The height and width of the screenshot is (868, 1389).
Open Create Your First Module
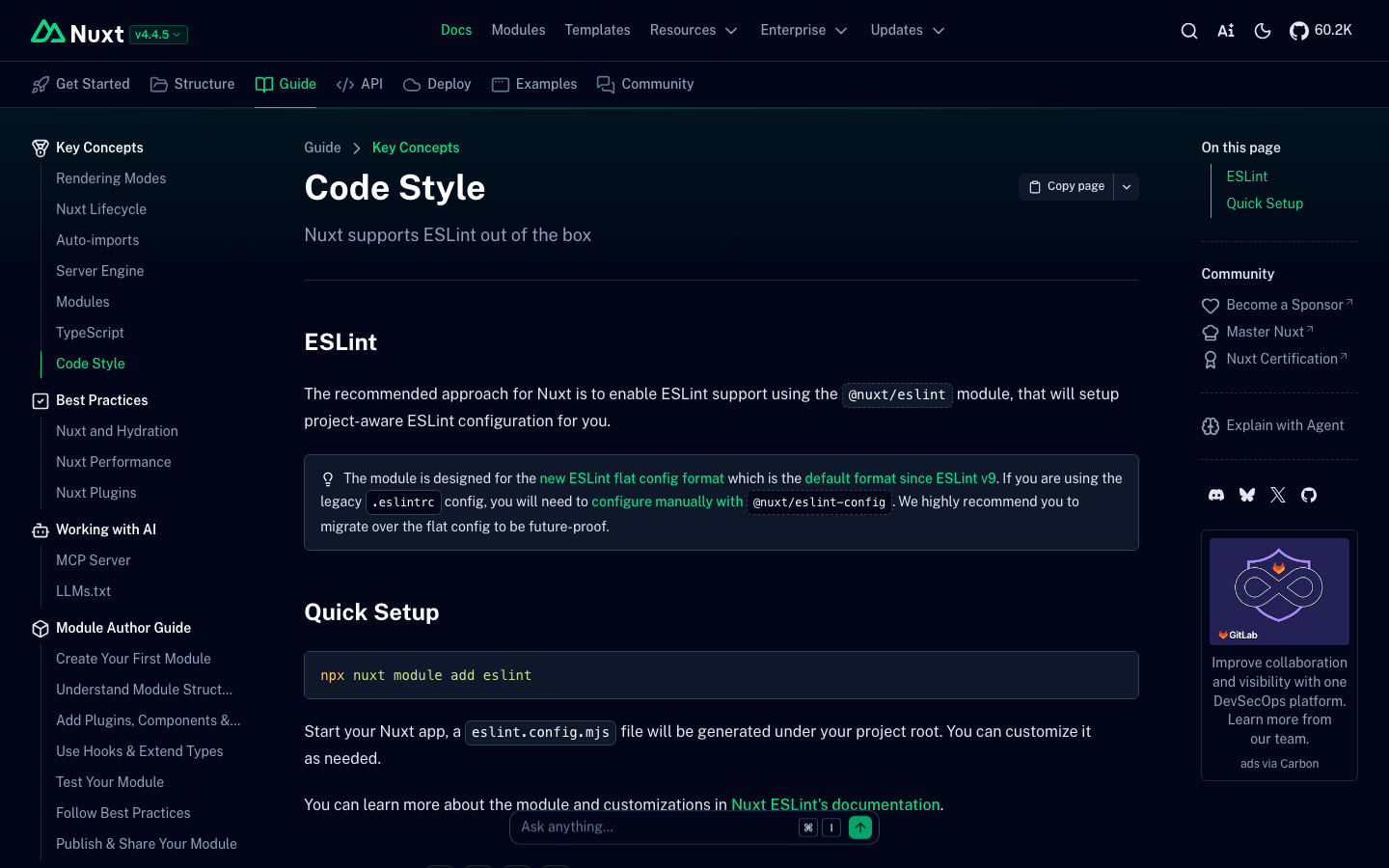(x=133, y=659)
